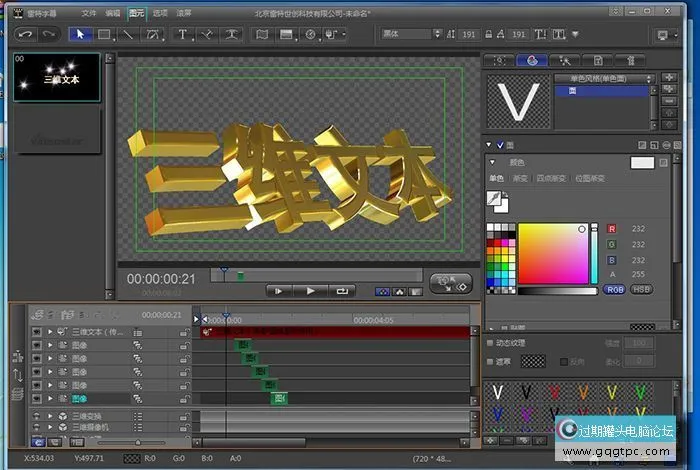The image size is (700, 470).
Task: Click the RGB color mode button
Action: [x=615, y=289]
